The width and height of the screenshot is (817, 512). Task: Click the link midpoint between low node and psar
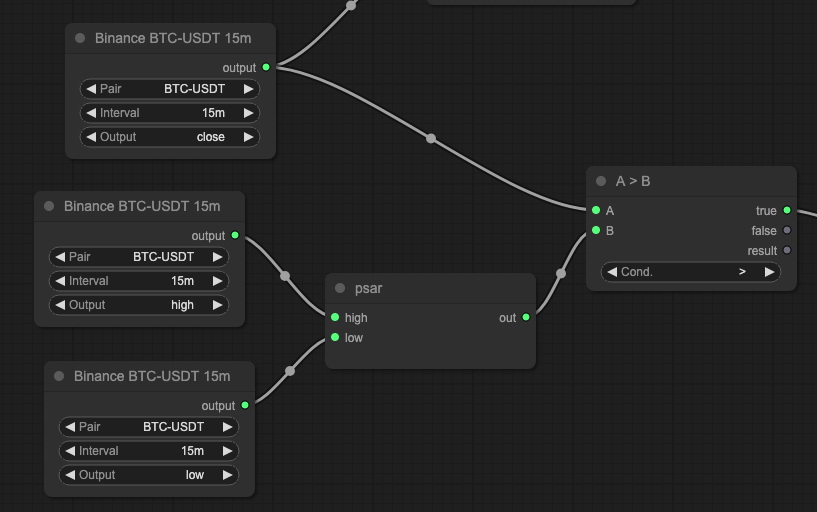click(x=290, y=371)
